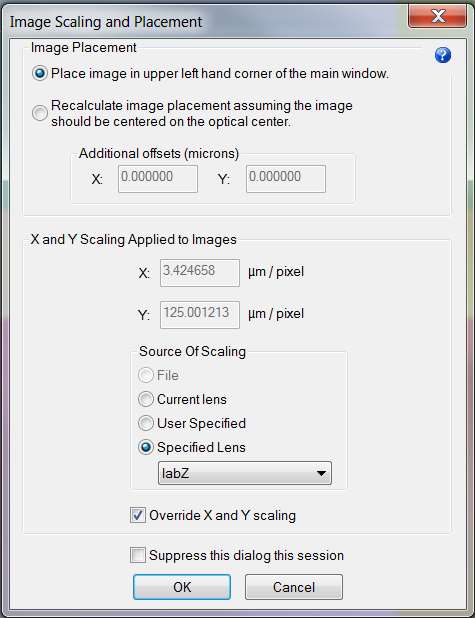Screen dimensions: 475x618
Task: Click the Y scaling microns per pixel field
Action: (x=200, y=315)
